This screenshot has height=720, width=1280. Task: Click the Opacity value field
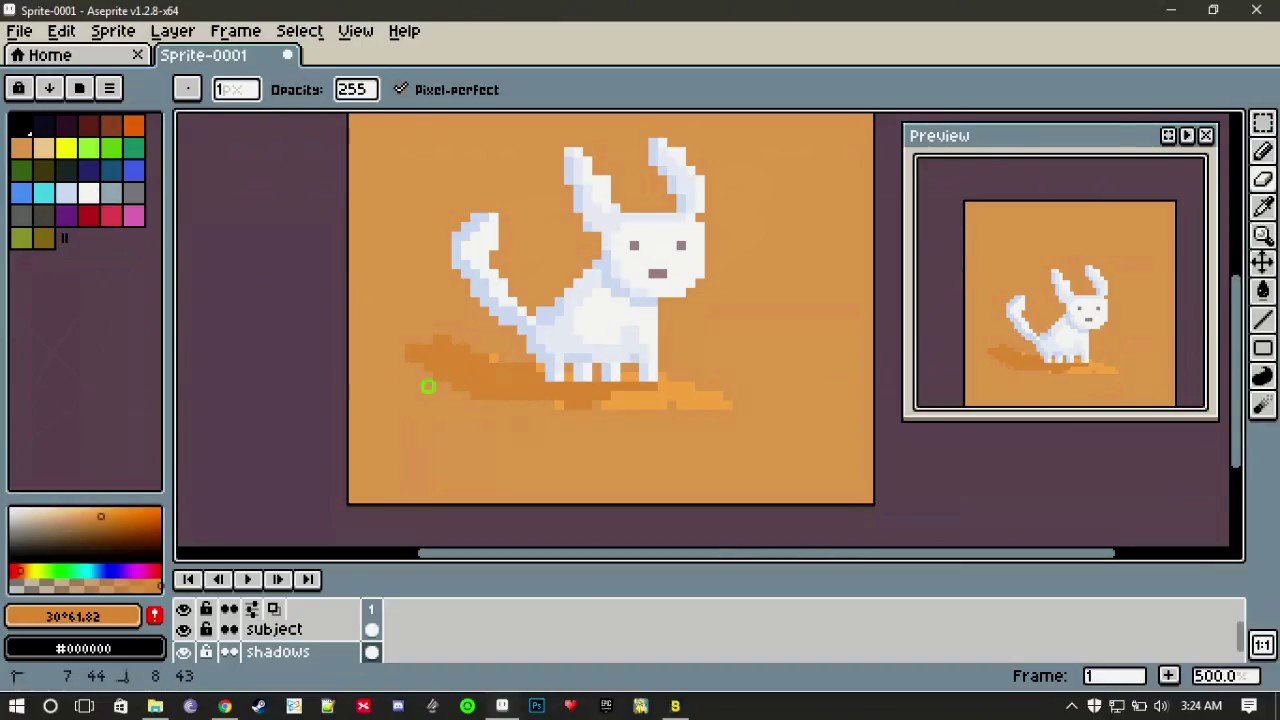tap(356, 89)
